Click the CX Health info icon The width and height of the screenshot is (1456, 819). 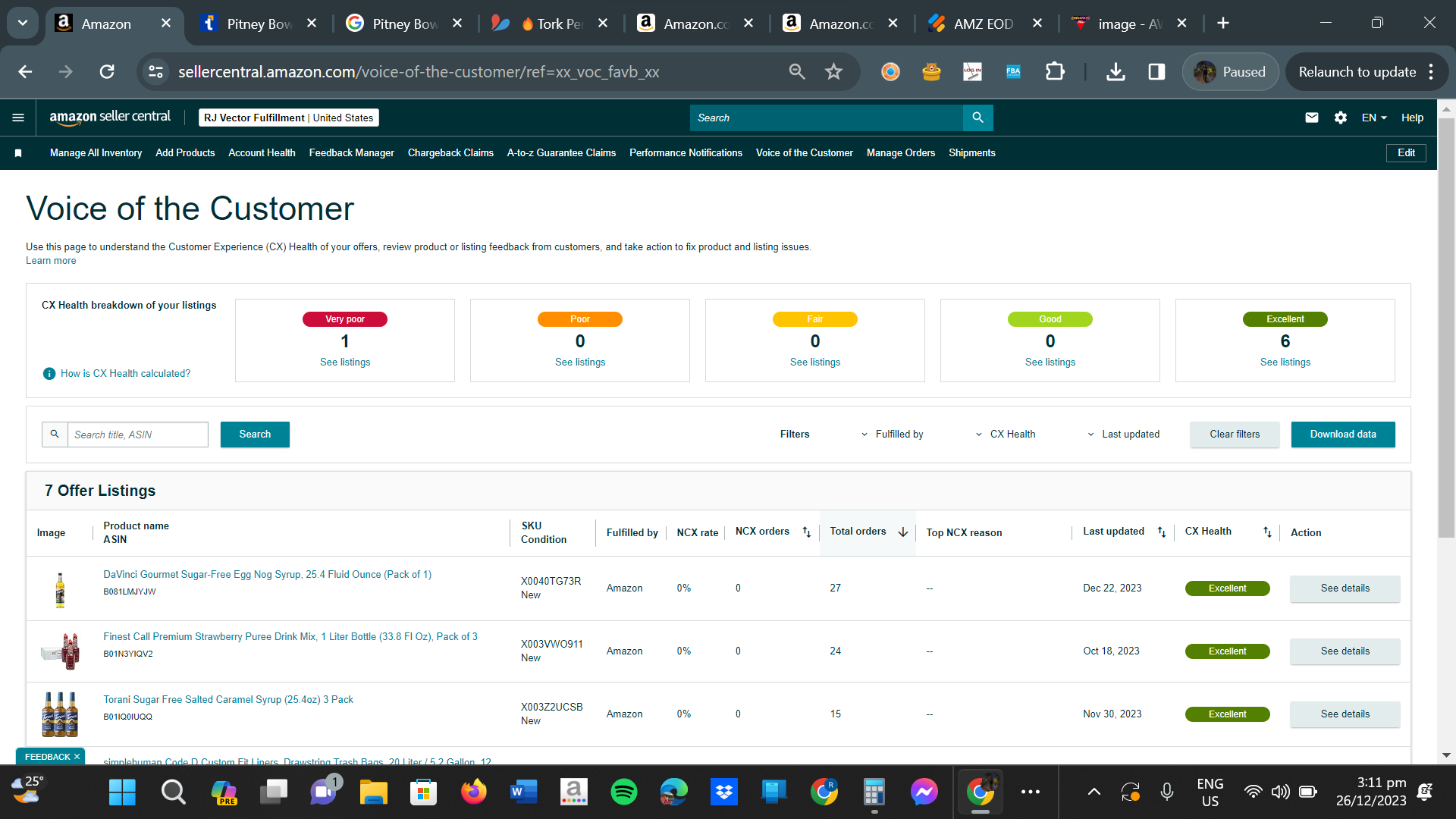49,374
